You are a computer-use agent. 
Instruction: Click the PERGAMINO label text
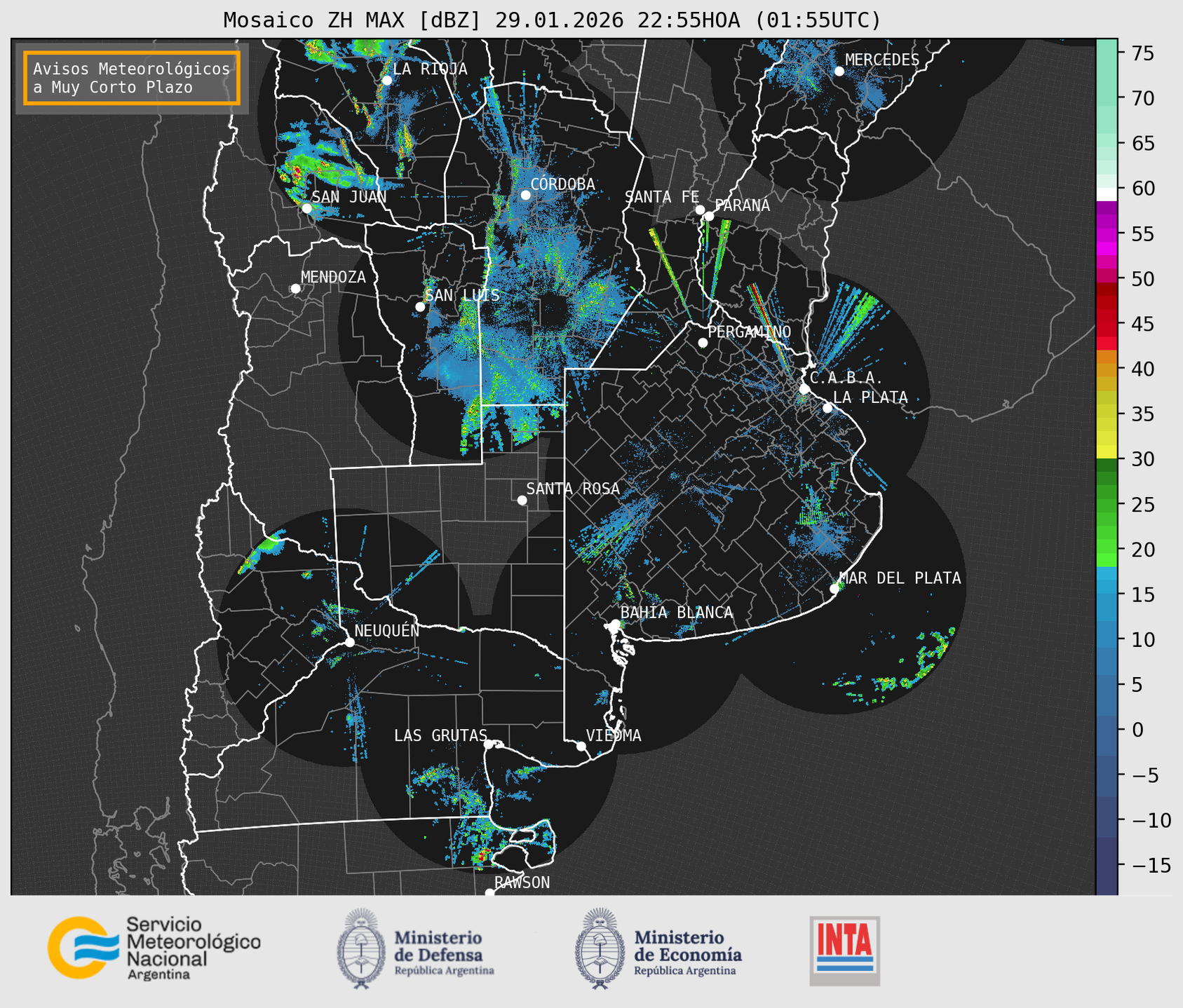click(x=750, y=332)
